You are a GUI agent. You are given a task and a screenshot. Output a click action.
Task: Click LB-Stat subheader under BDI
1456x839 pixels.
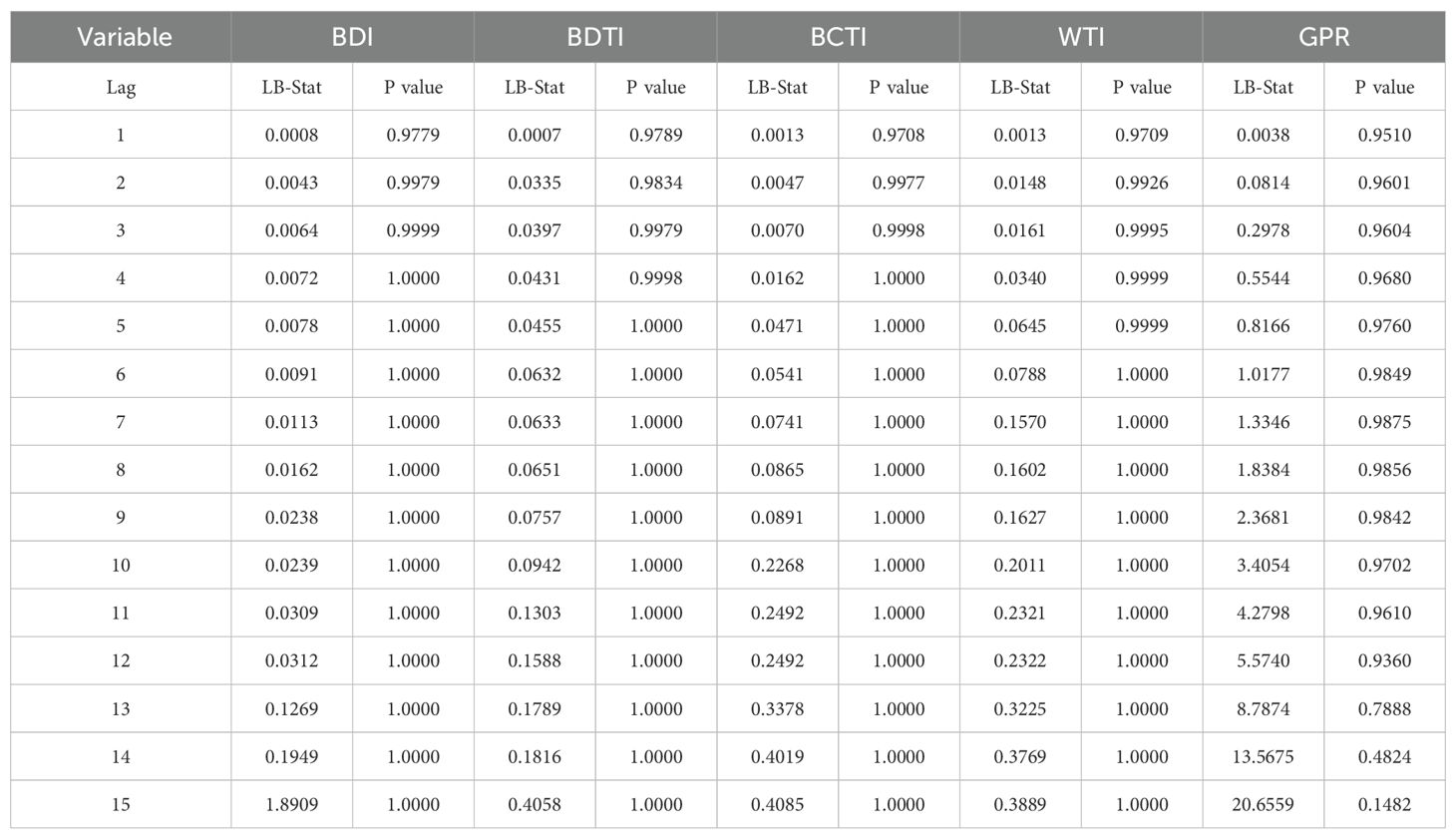(291, 87)
